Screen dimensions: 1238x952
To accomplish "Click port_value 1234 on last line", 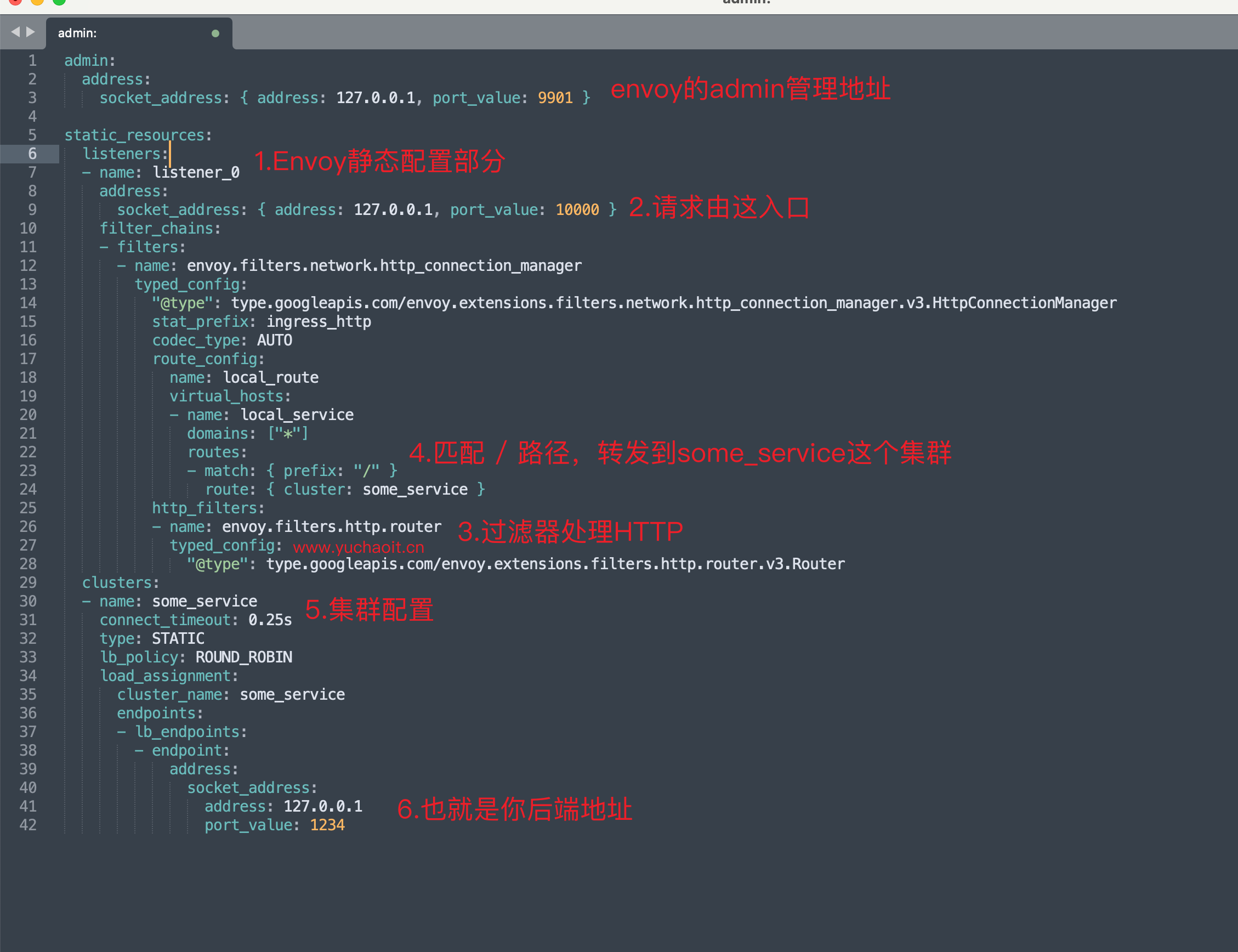I will (327, 825).
